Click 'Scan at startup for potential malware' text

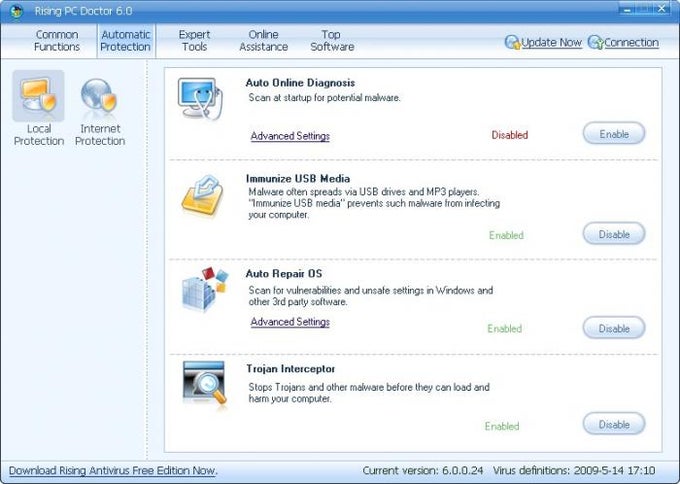tap(324, 98)
